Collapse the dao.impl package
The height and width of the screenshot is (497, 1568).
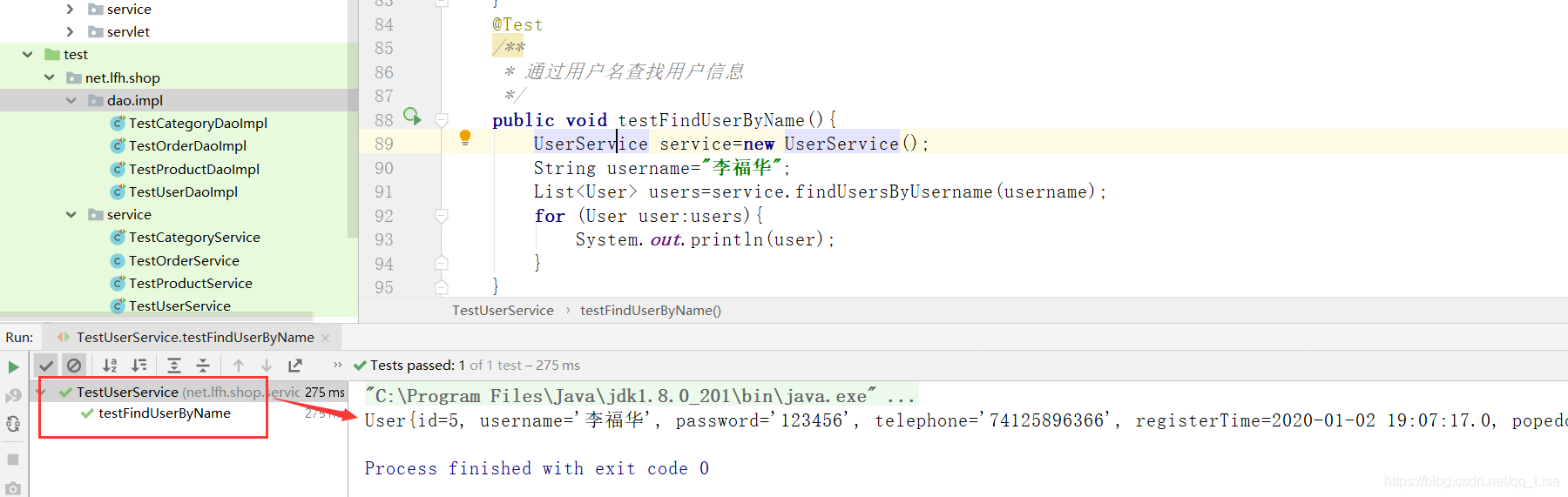coord(71,100)
